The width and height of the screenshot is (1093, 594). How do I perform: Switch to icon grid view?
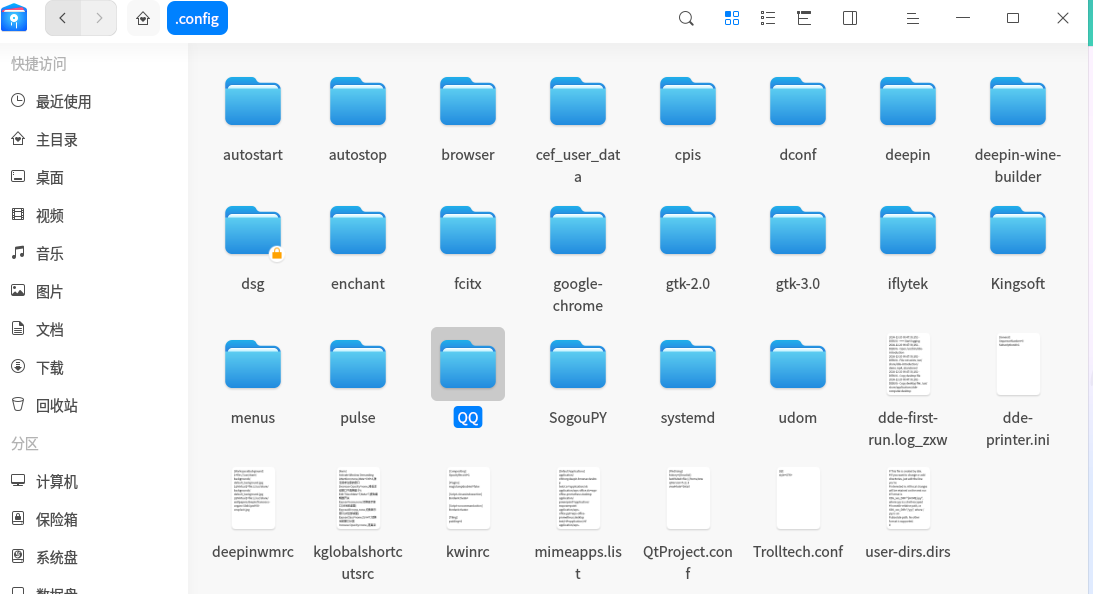pos(732,18)
